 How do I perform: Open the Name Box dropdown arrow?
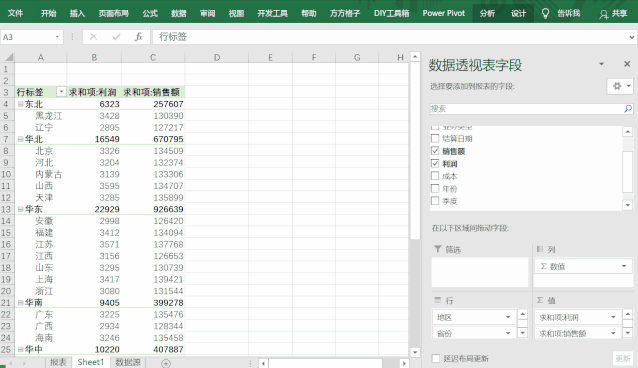coord(57,37)
